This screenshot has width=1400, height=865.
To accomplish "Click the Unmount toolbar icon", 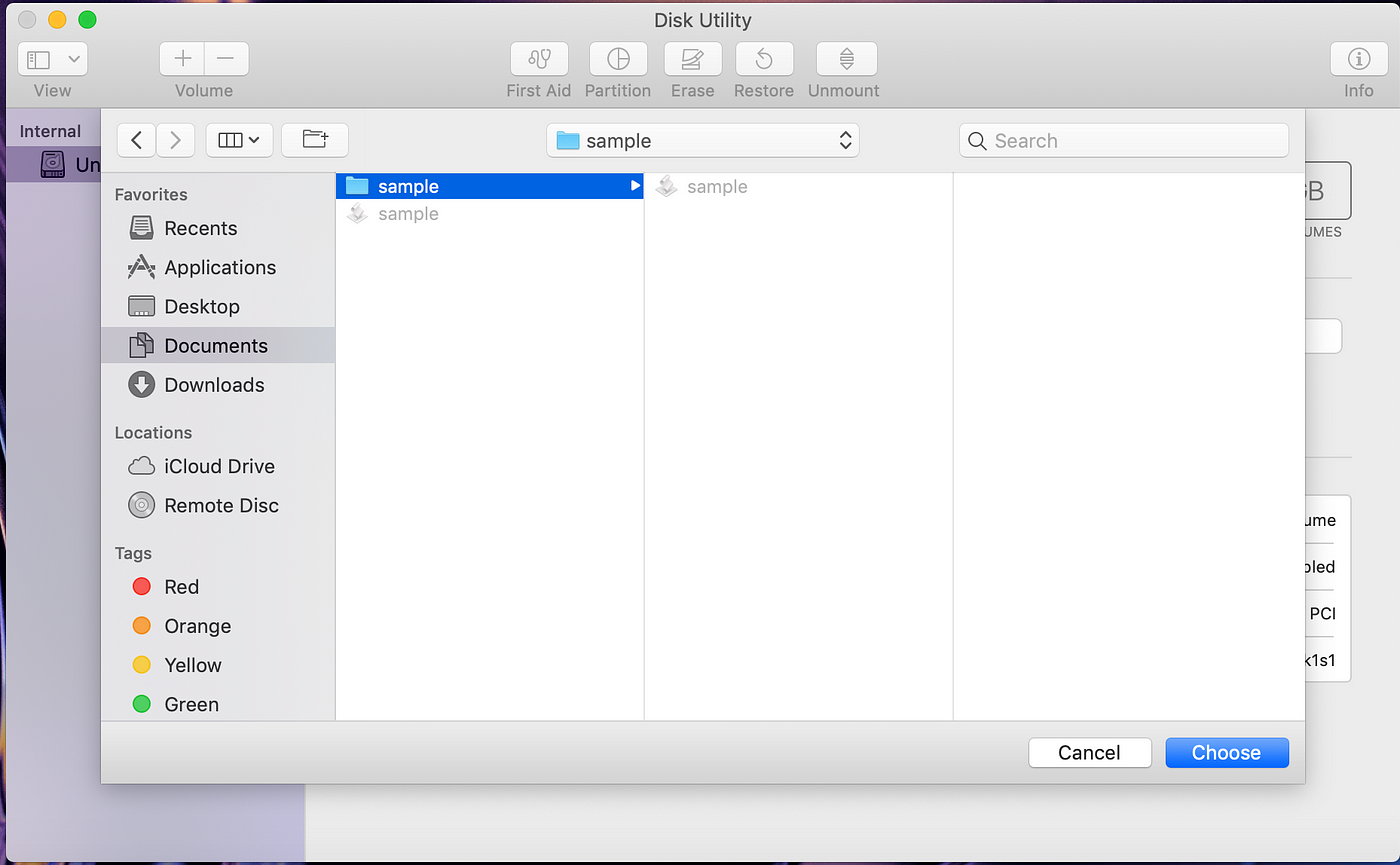I will tap(846, 59).
